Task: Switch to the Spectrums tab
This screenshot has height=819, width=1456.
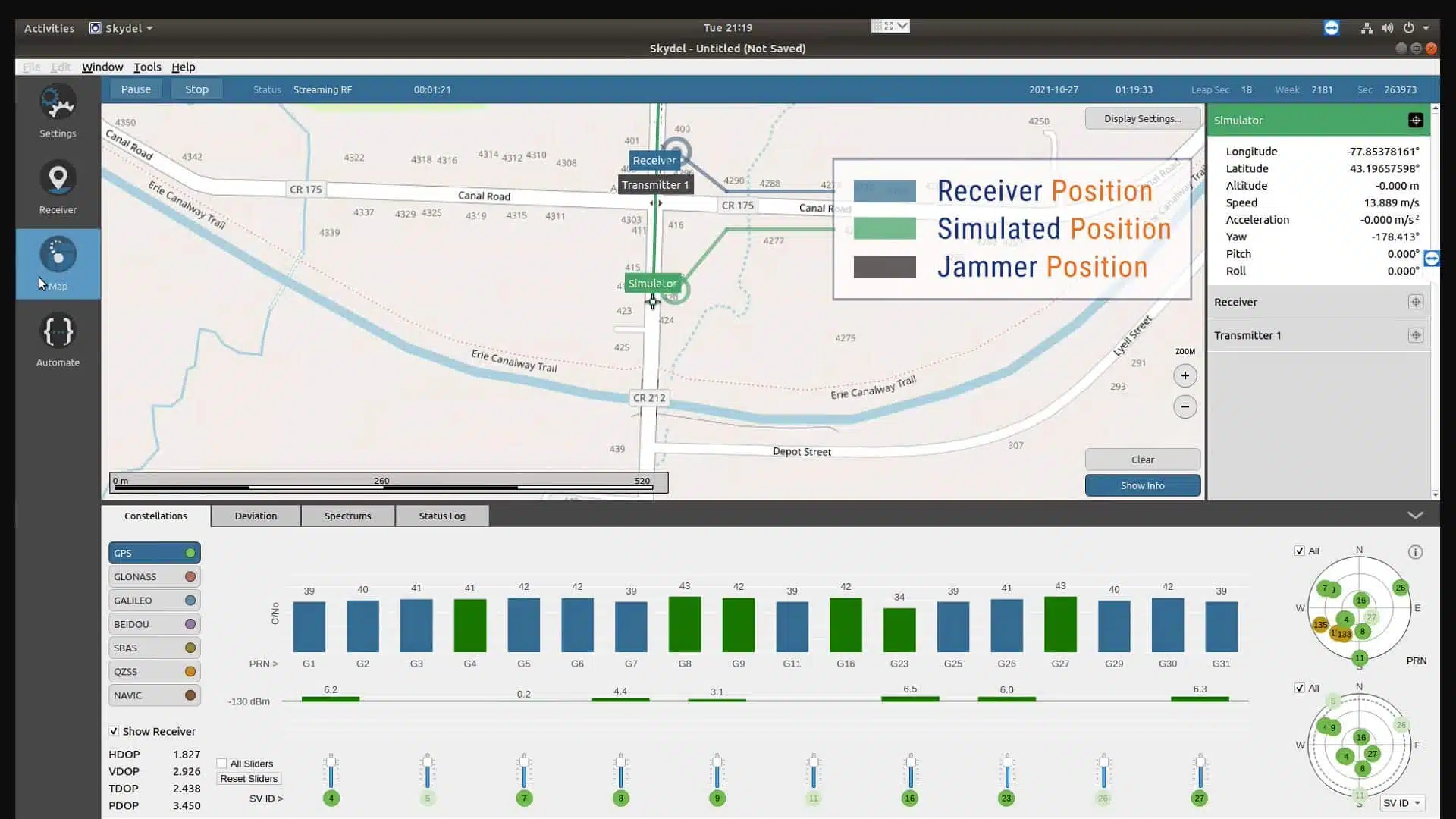Action: click(347, 516)
